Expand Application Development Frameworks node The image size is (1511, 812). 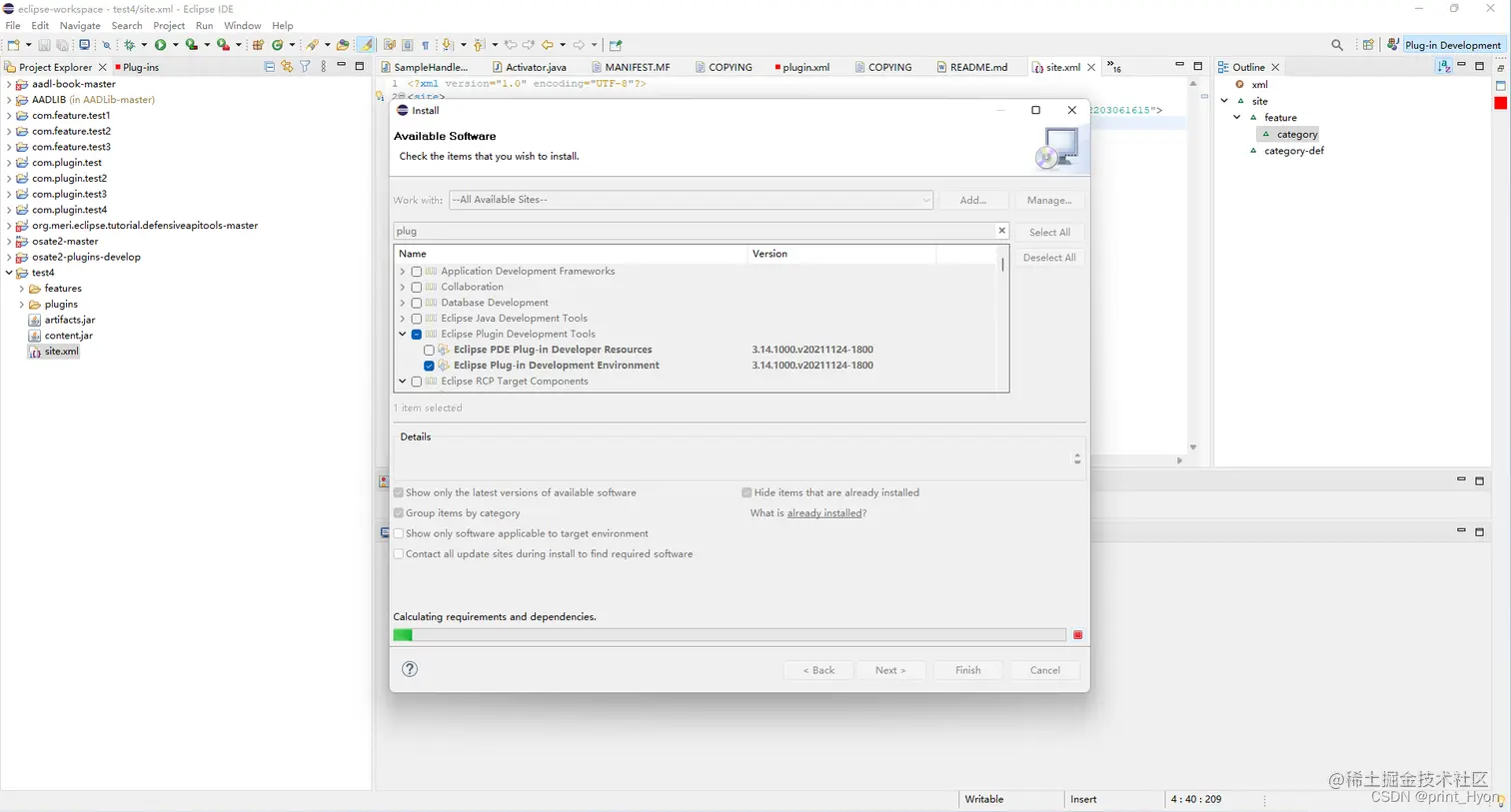[x=403, y=272]
